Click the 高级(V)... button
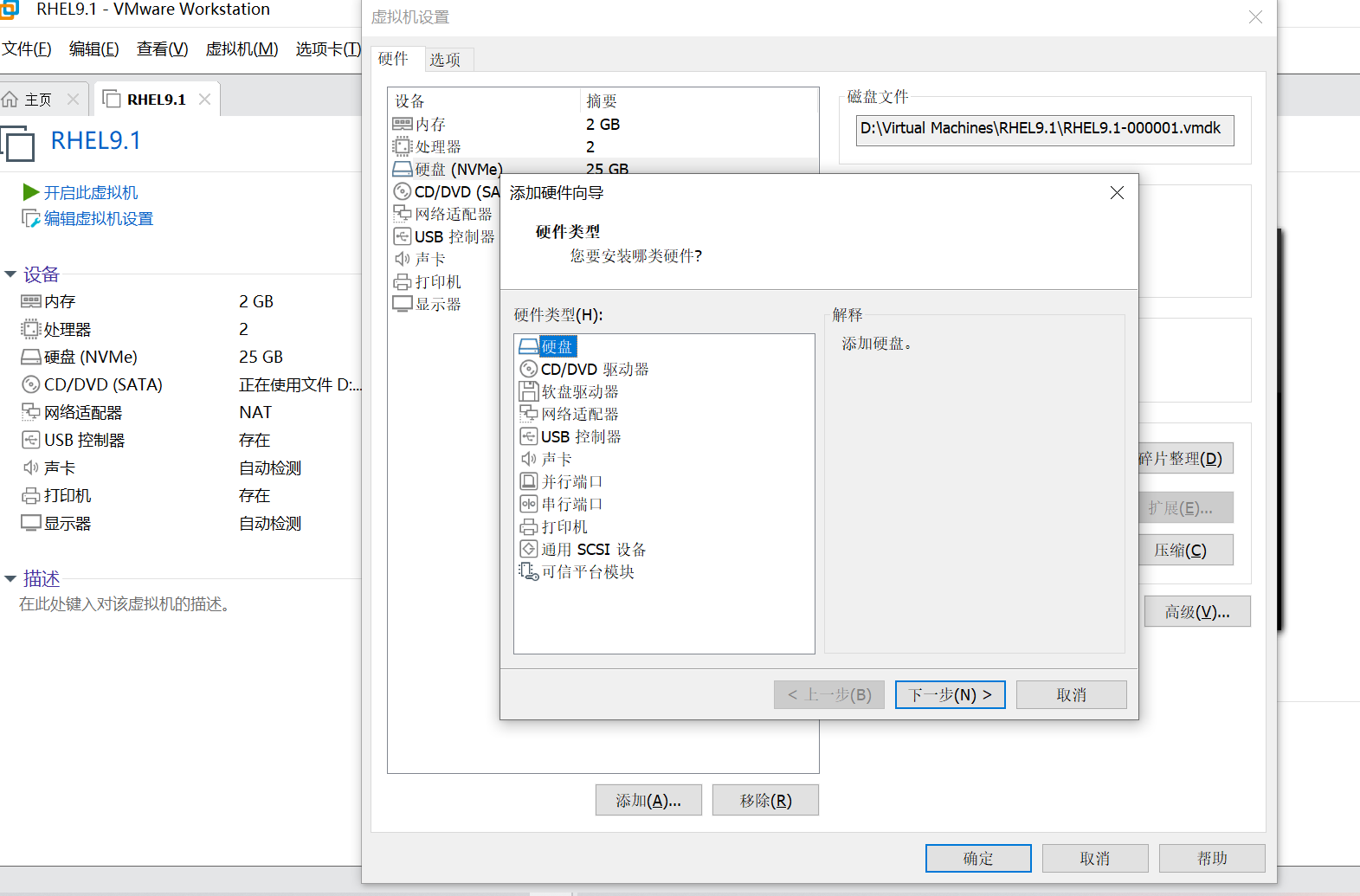 click(1197, 612)
